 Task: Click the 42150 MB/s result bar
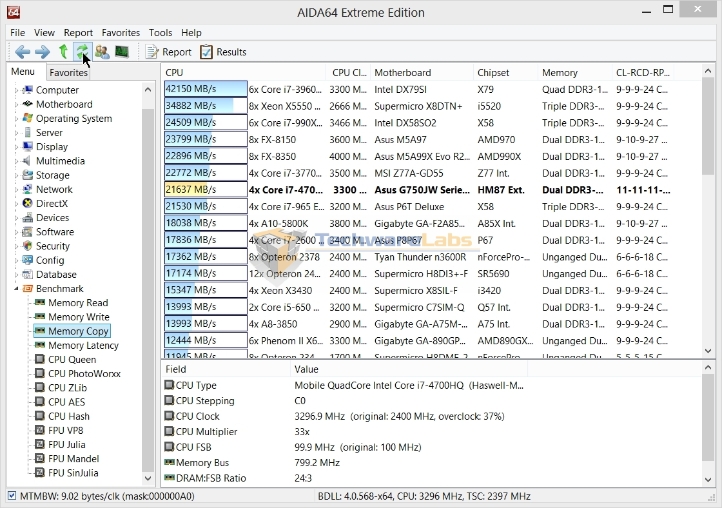point(205,89)
